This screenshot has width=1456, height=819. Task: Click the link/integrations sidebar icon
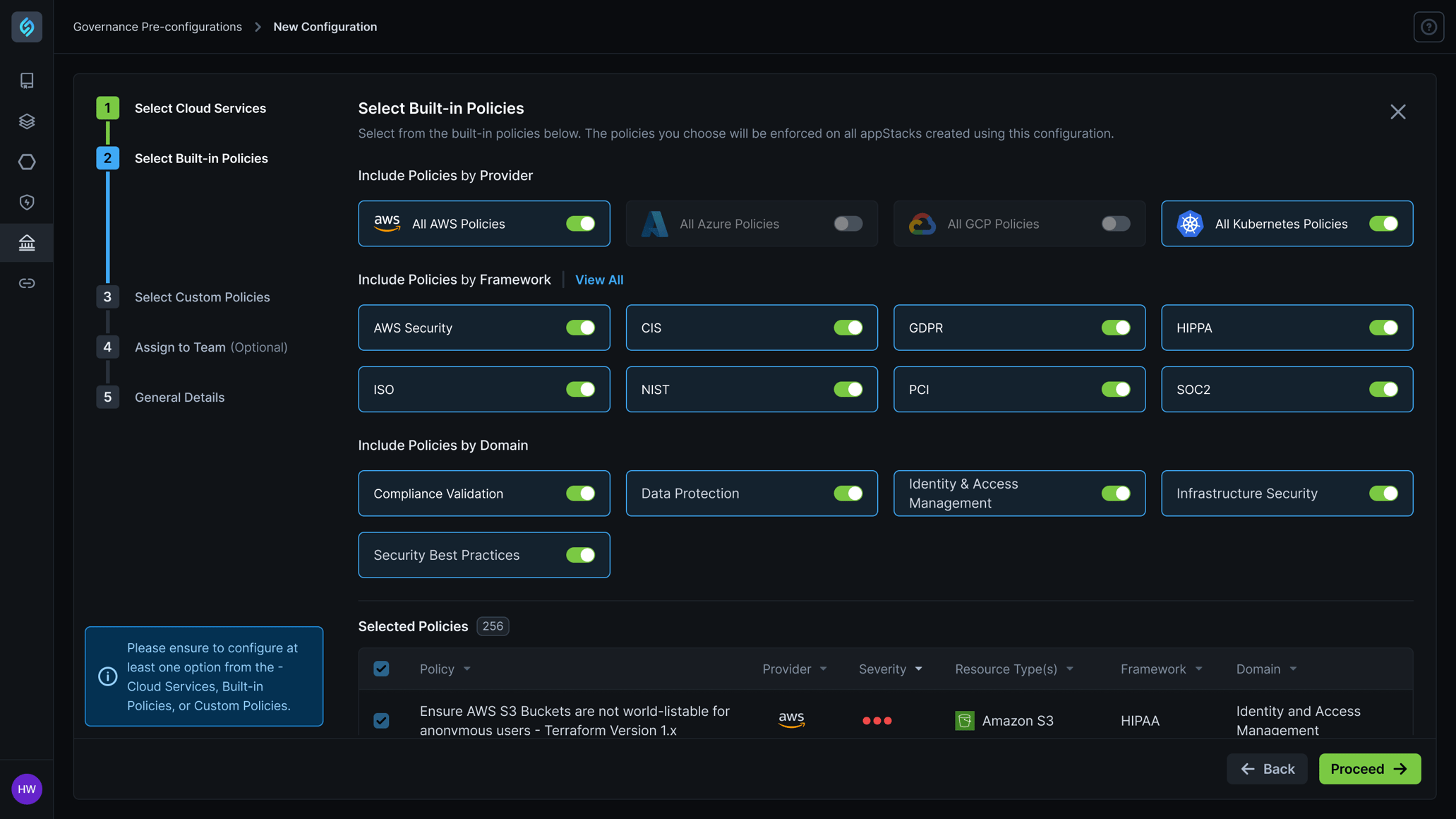[x=27, y=282]
